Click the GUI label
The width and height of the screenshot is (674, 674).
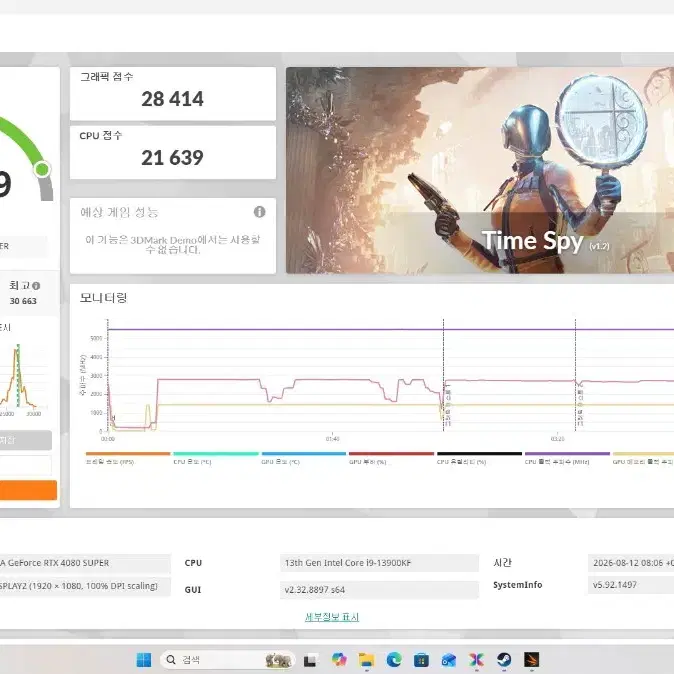(193, 590)
